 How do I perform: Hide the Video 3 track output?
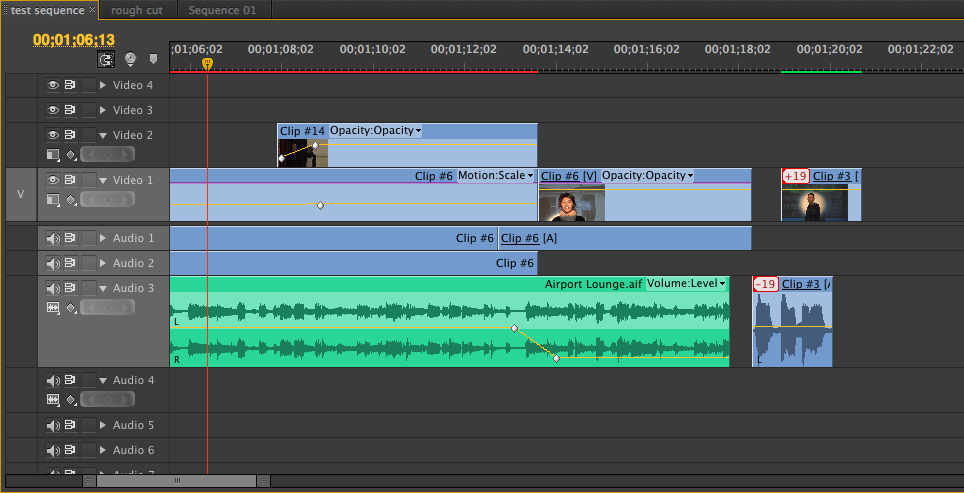point(53,110)
